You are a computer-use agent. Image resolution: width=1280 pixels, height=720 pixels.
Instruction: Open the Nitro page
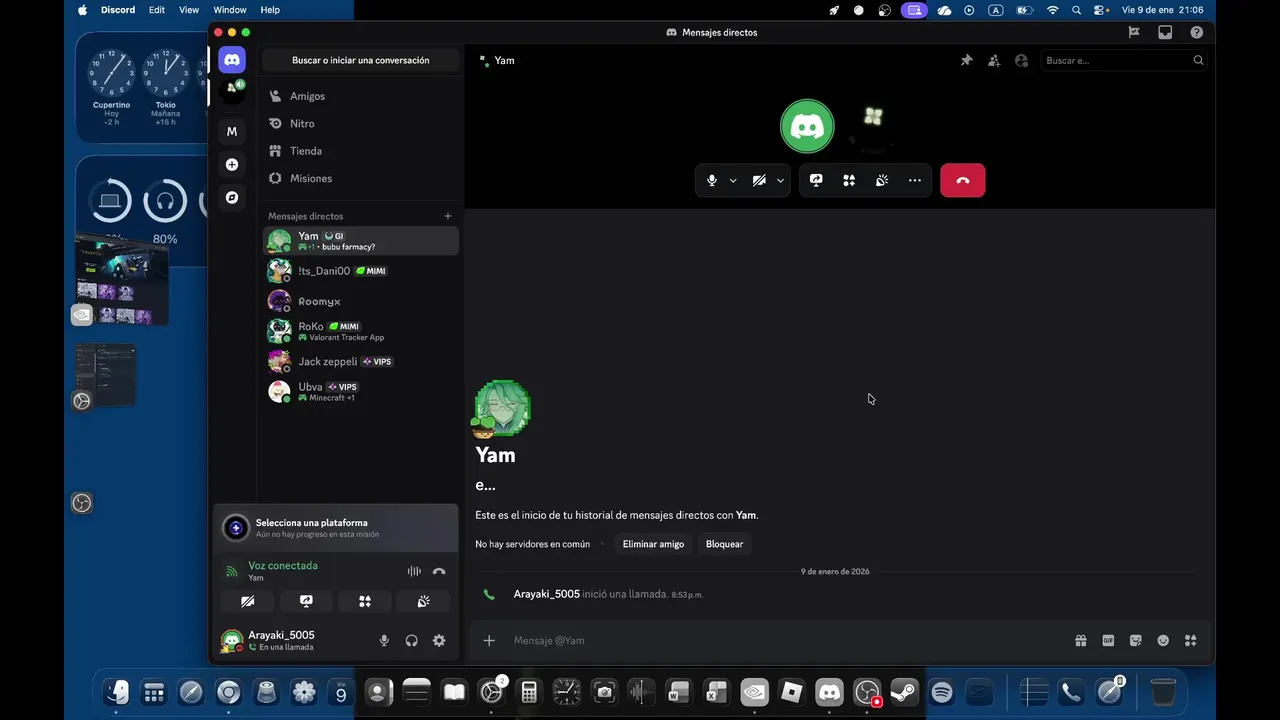pos(360,123)
